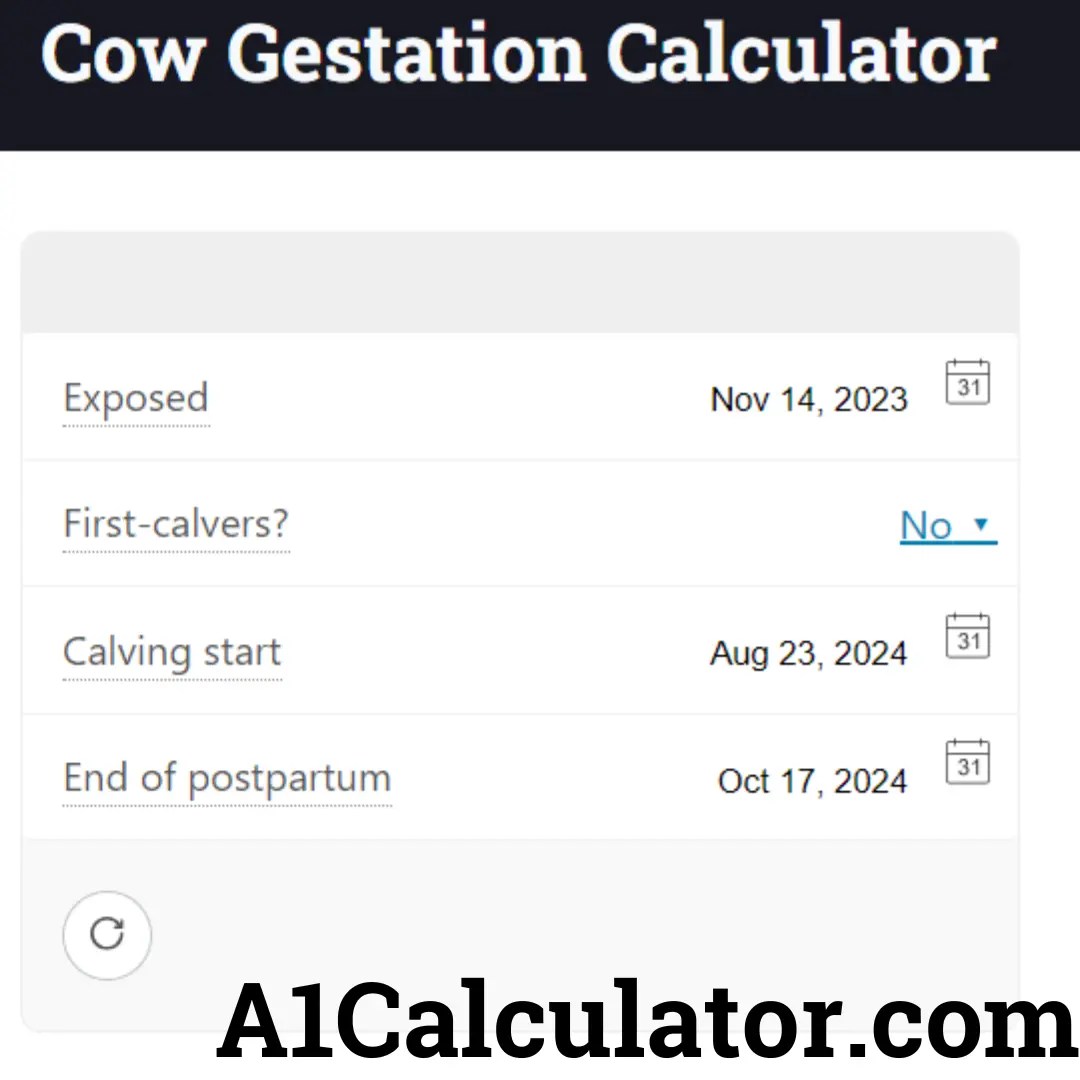Open the First-calvers dropdown showing No
The width and height of the screenshot is (1080, 1080).
click(946, 524)
